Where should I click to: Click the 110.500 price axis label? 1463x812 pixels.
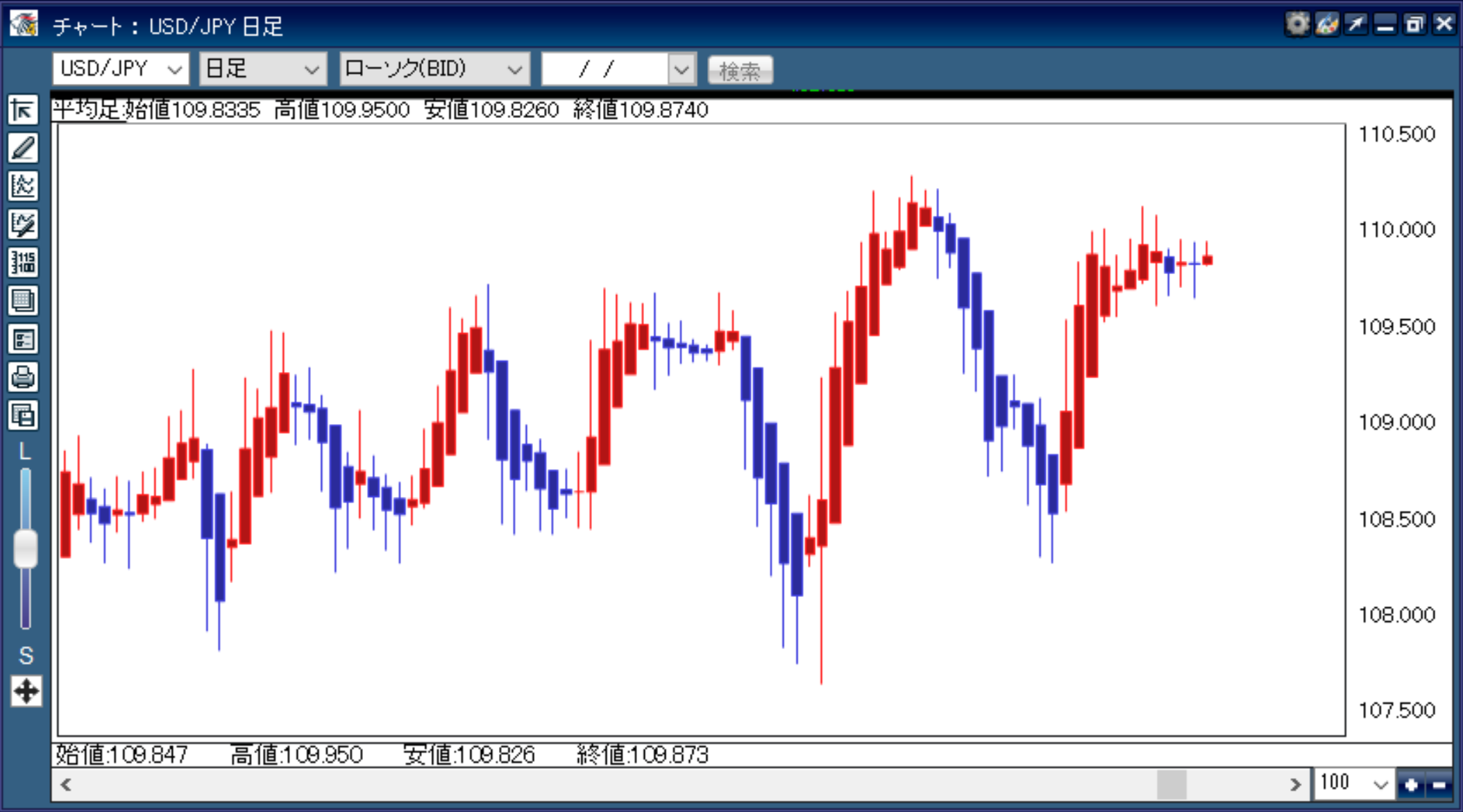tap(1396, 134)
